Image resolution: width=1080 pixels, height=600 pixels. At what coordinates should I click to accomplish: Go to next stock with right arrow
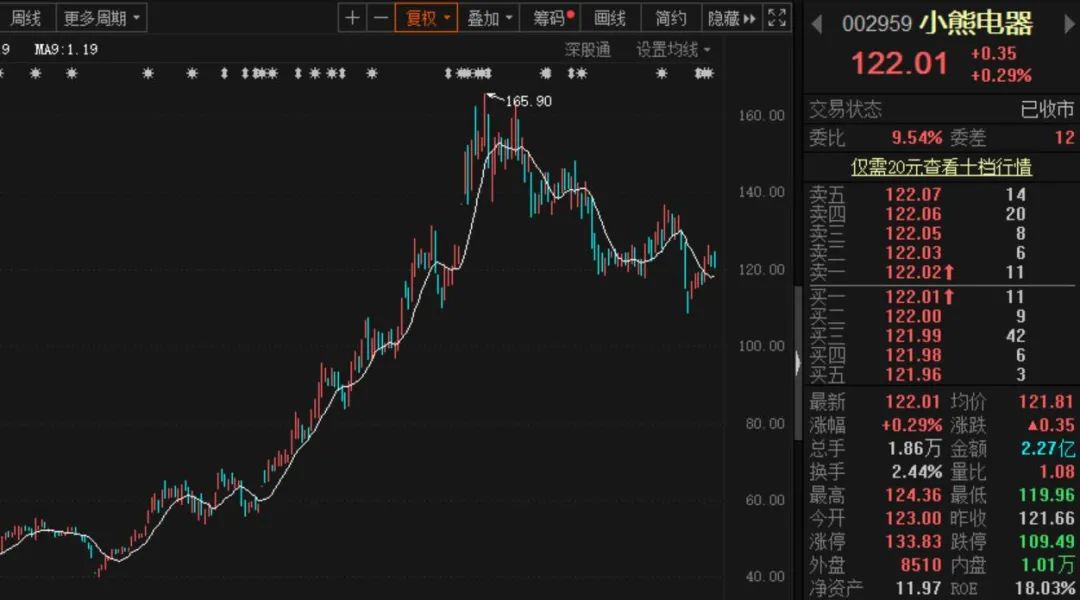1062,23
